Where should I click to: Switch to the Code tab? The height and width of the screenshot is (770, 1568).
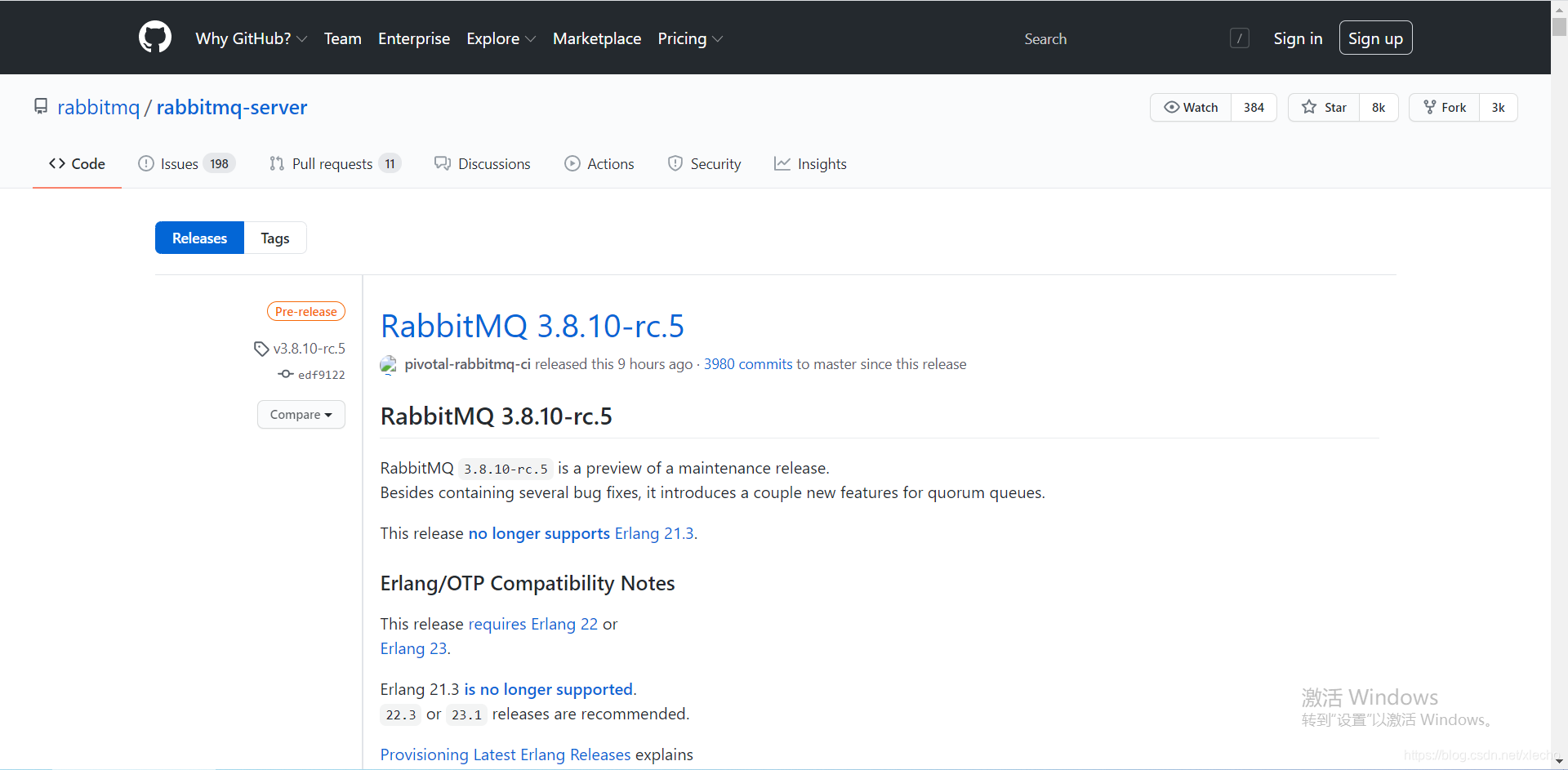pyautogui.click(x=77, y=164)
